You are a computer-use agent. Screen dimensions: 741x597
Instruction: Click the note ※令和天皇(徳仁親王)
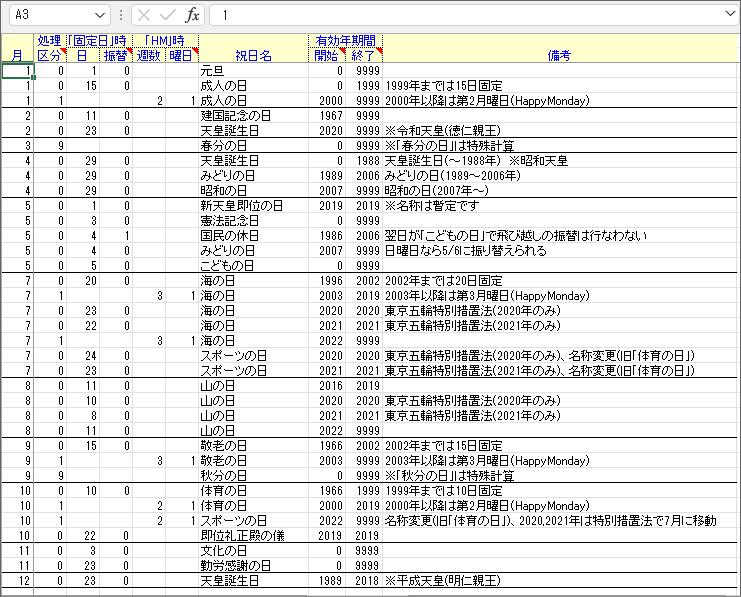442,130
